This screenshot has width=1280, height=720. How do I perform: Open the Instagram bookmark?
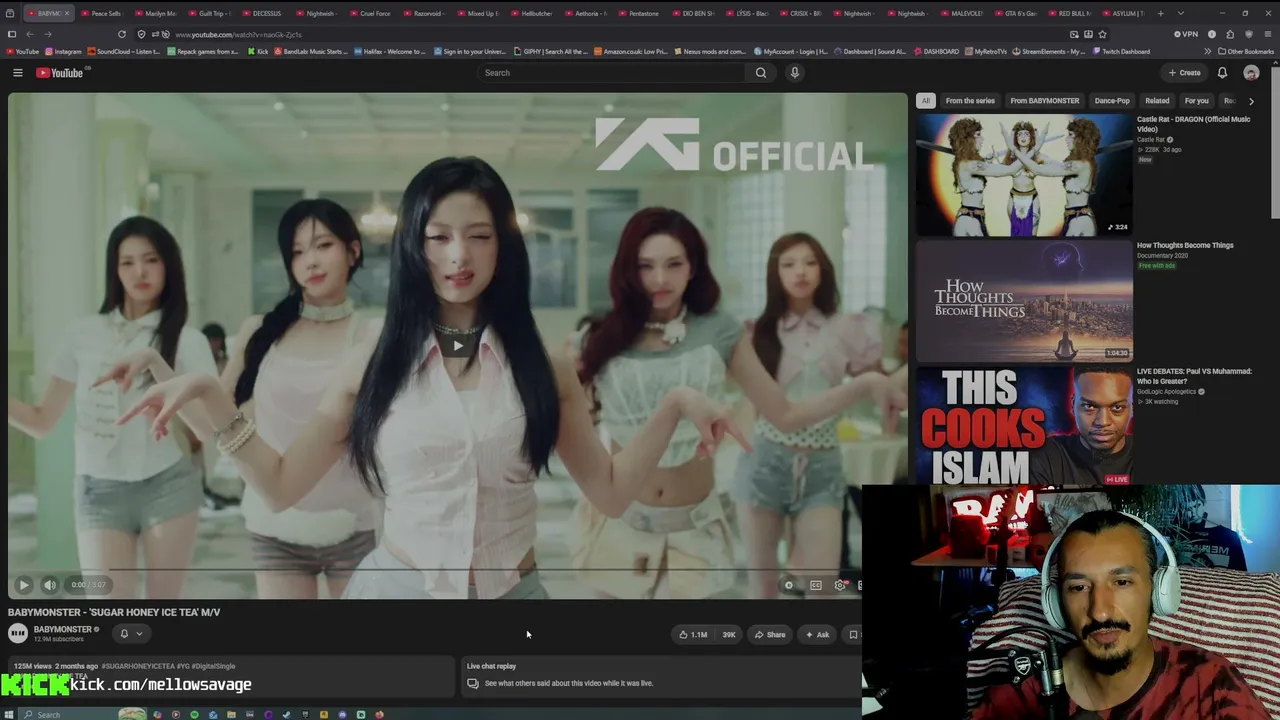tap(64, 51)
